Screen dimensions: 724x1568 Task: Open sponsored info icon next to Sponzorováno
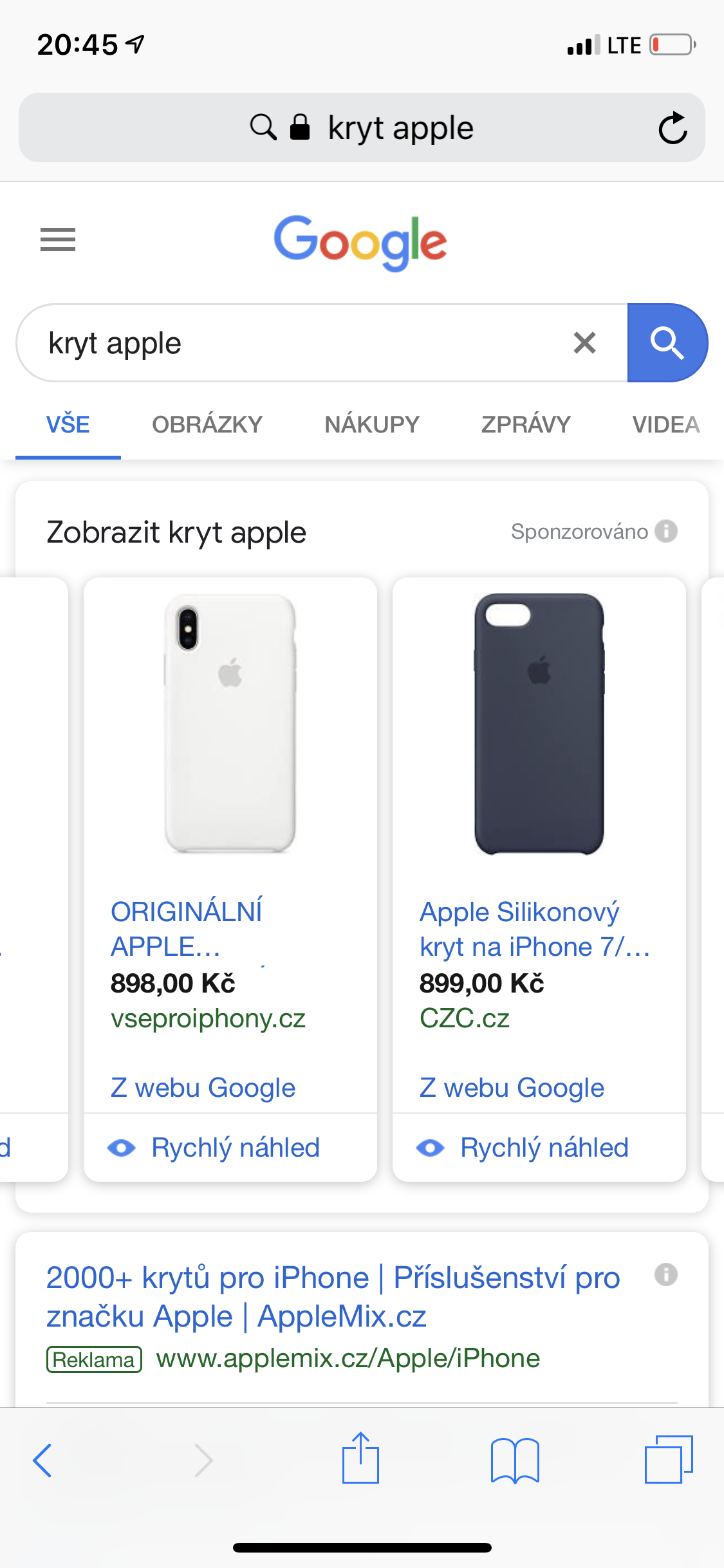point(666,532)
